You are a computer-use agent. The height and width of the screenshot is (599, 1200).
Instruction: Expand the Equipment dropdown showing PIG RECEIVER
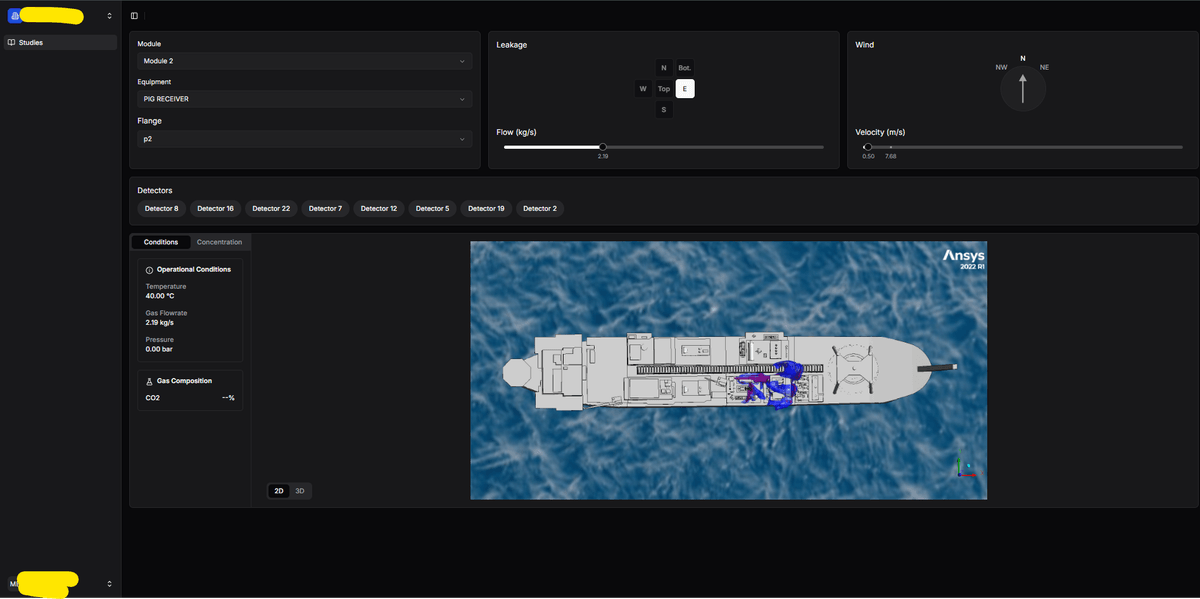pos(304,99)
